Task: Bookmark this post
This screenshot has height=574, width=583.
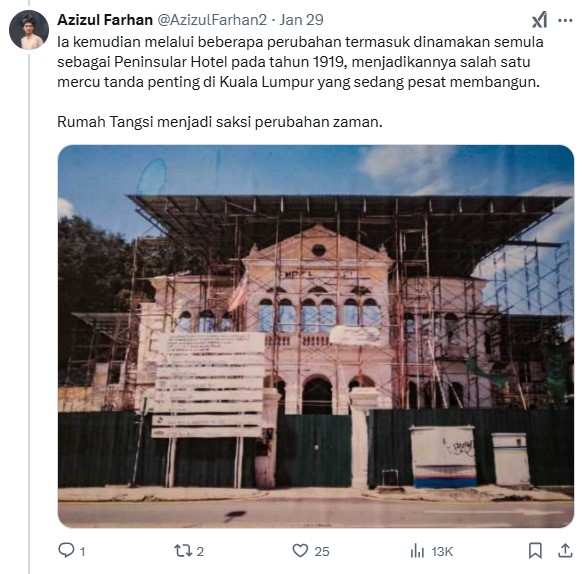Action: tap(535, 551)
